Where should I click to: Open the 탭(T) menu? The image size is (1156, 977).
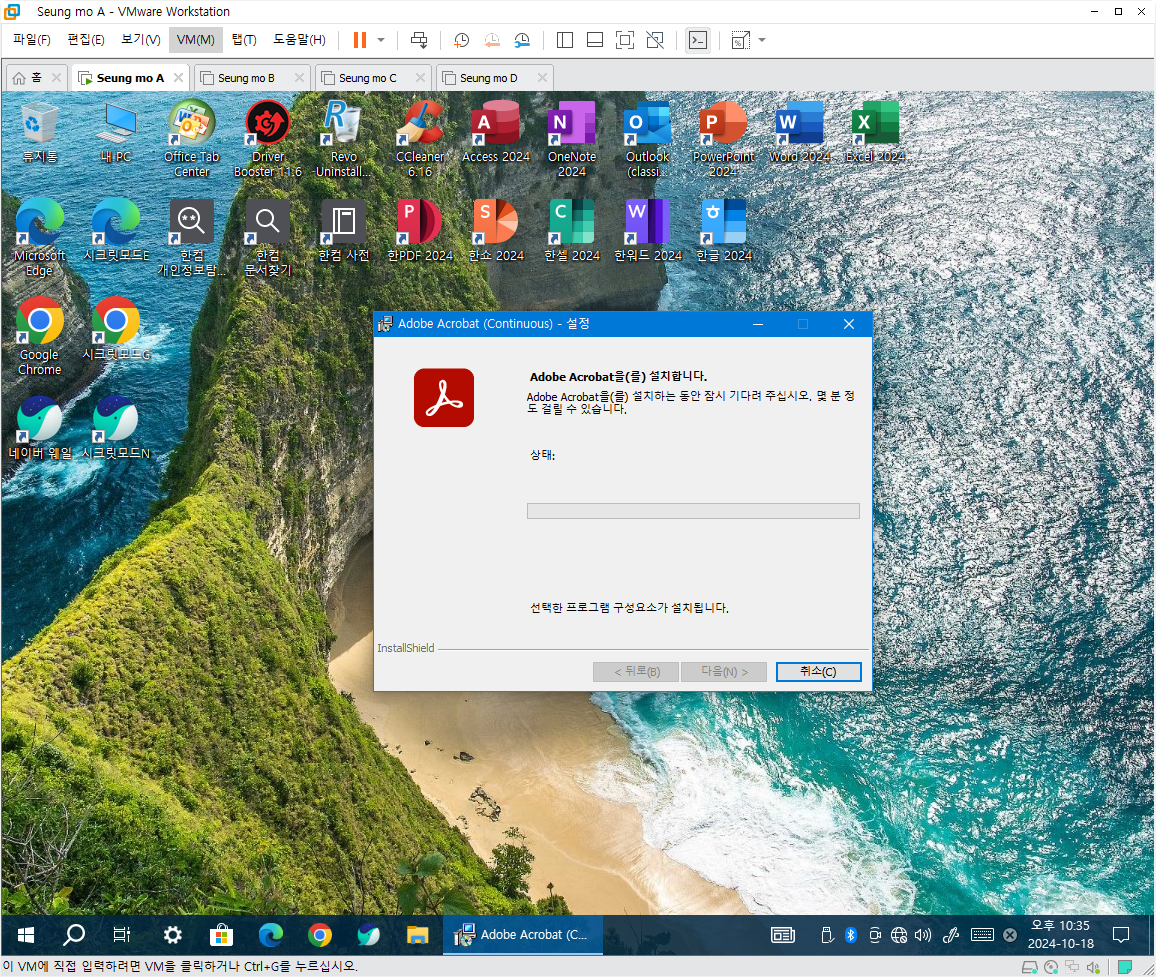(244, 40)
